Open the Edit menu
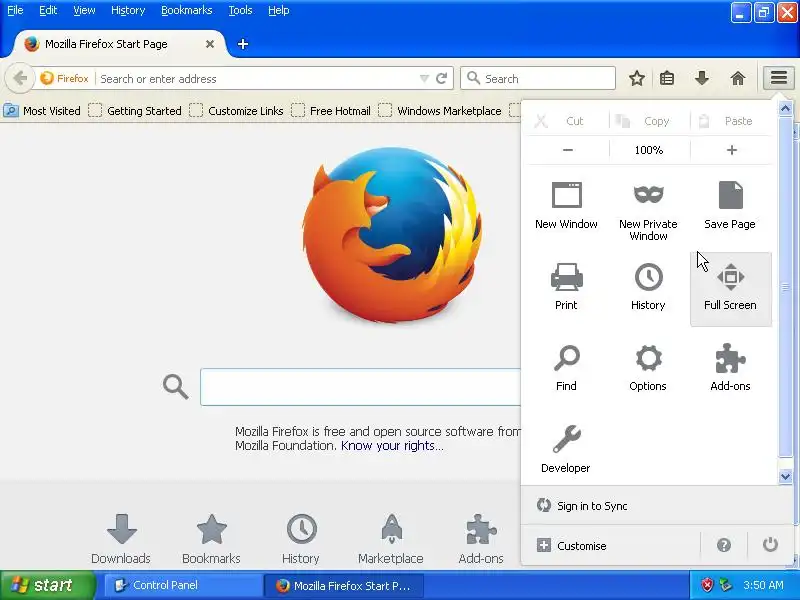Viewport: 800px width, 600px height. (x=48, y=10)
